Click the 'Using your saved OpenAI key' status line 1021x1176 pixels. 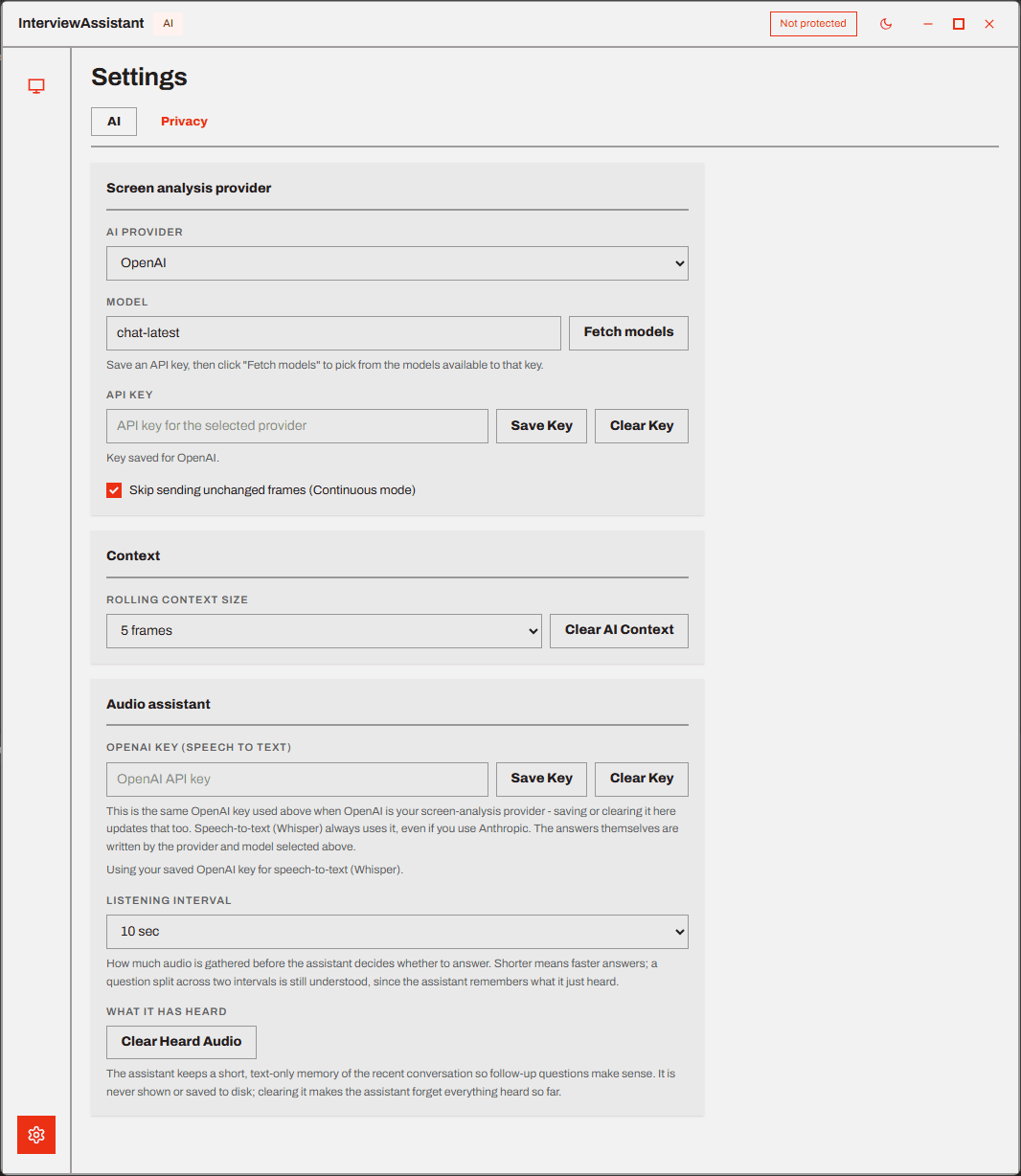[255, 871]
